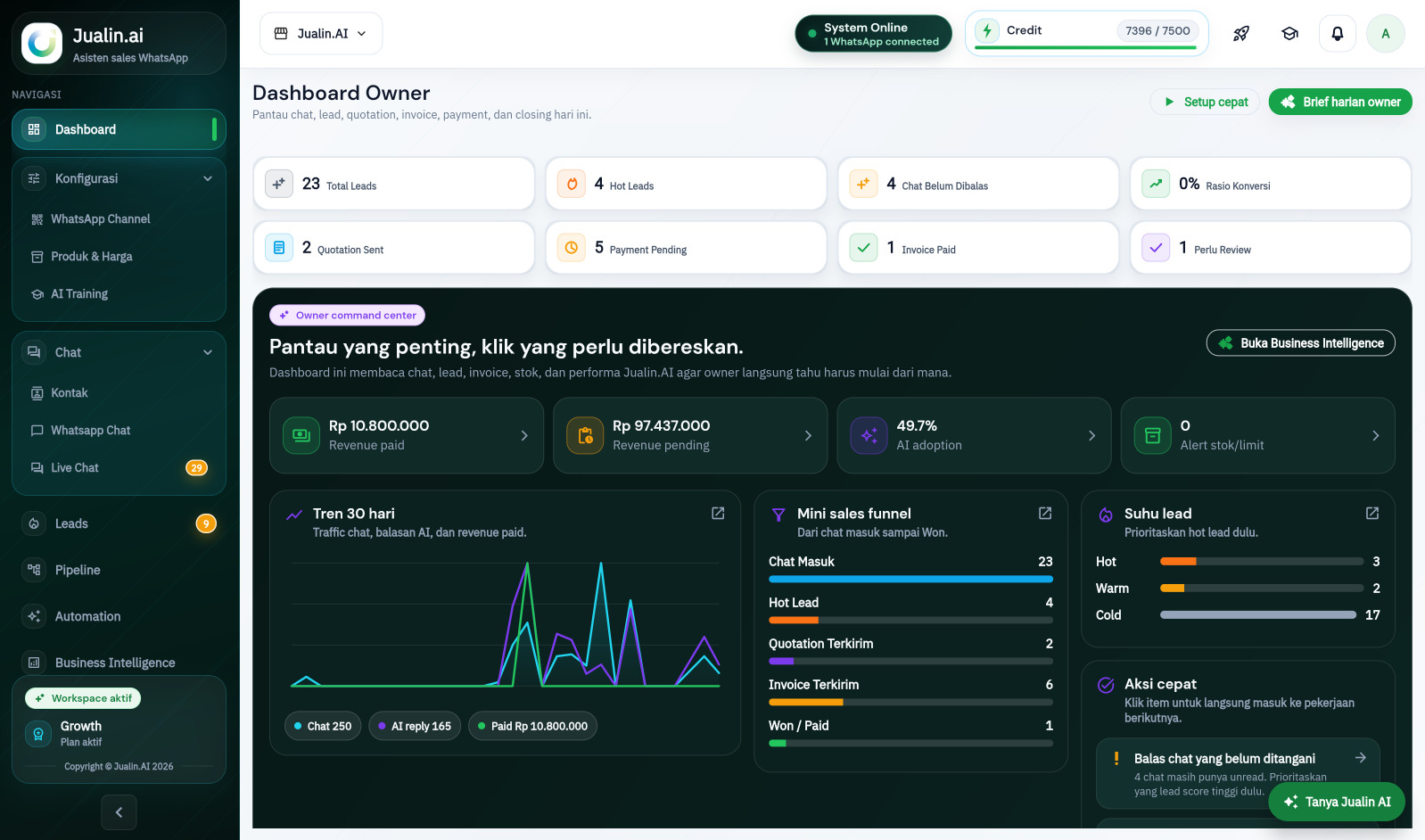The width and height of the screenshot is (1425, 840).
Task: Click the credit count 7396 / 7500
Action: click(1157, 30)
